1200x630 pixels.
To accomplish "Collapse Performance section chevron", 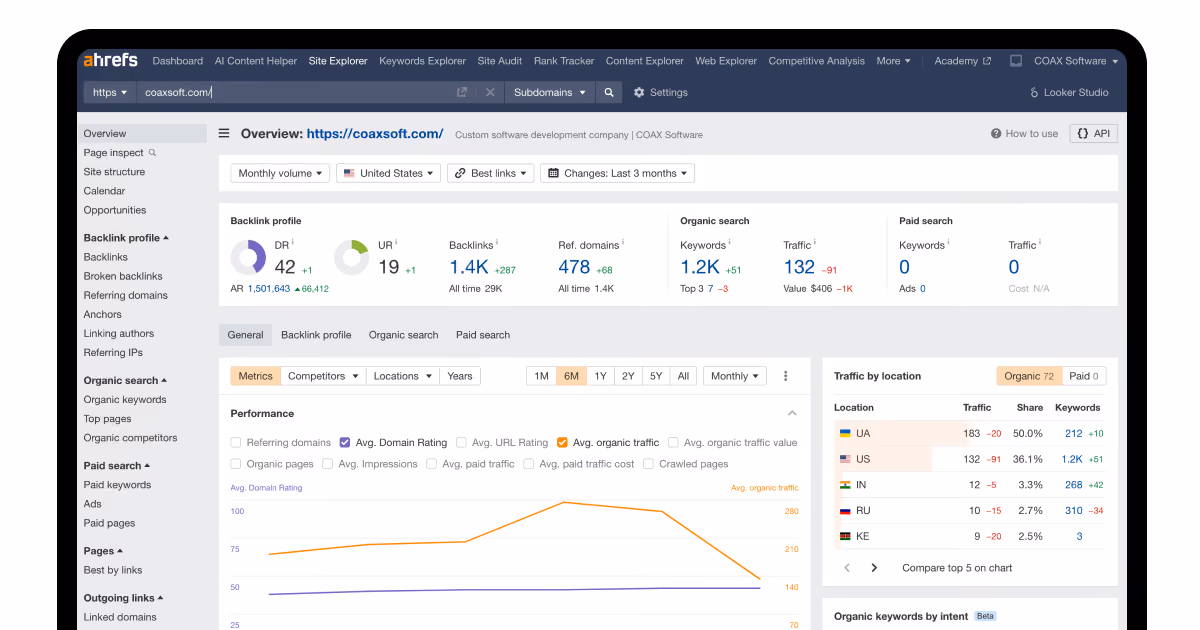I will click(792, 413).
